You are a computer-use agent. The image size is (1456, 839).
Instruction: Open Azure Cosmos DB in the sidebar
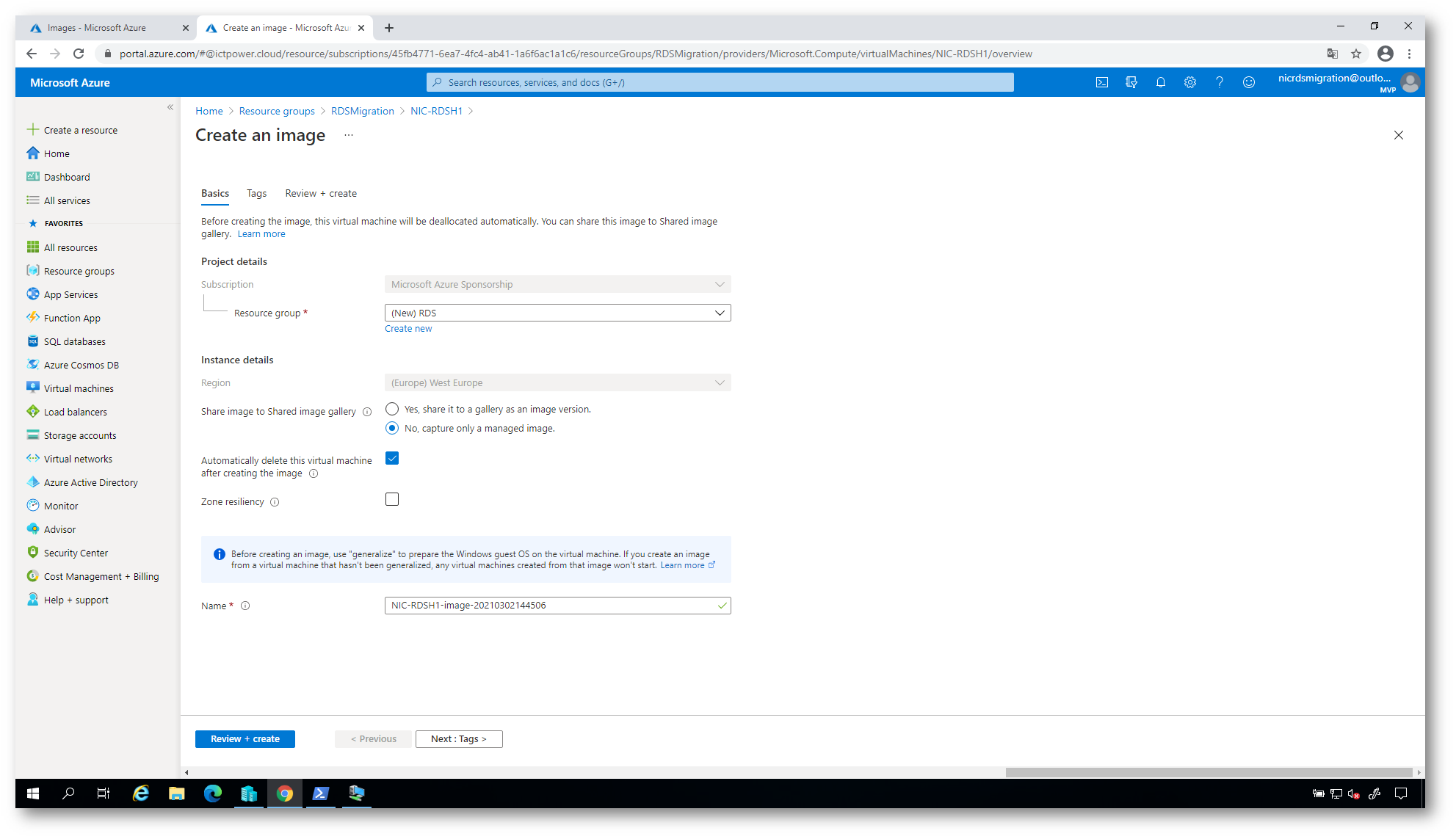point(81,365)
